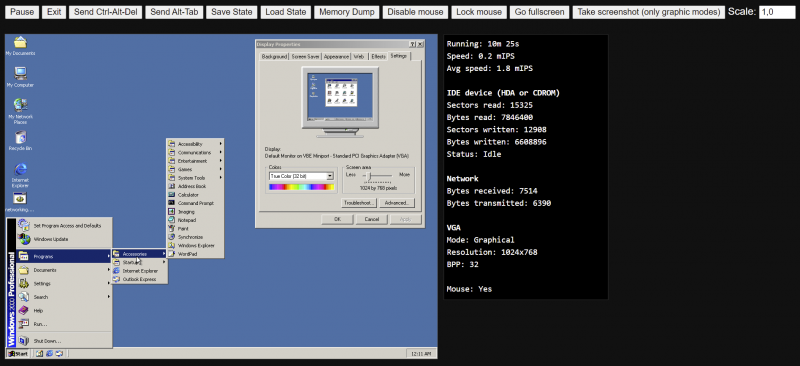Choose Shut Down in Start menu
This screenshot has height=366, width=800.
pos(64,340)
